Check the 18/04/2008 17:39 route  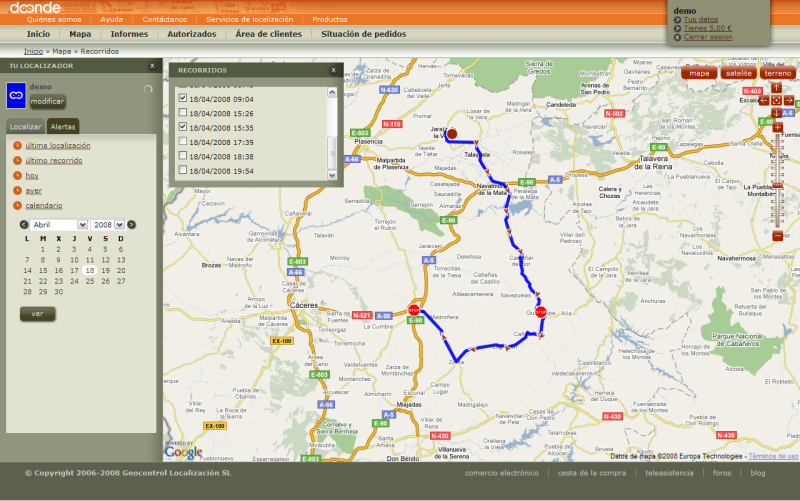tap(183, 141)
